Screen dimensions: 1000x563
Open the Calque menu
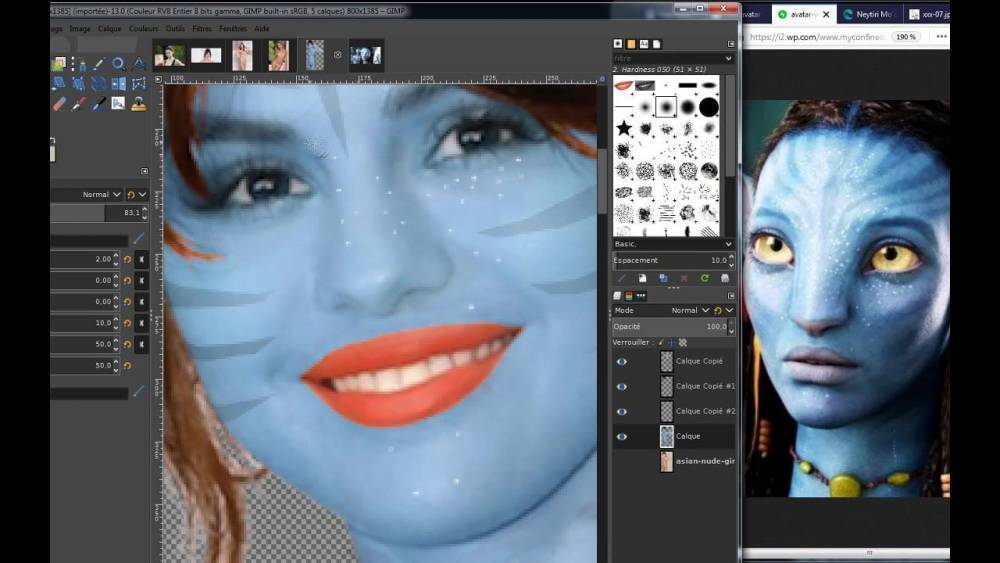pyautogui.click(x=110, y=29)
